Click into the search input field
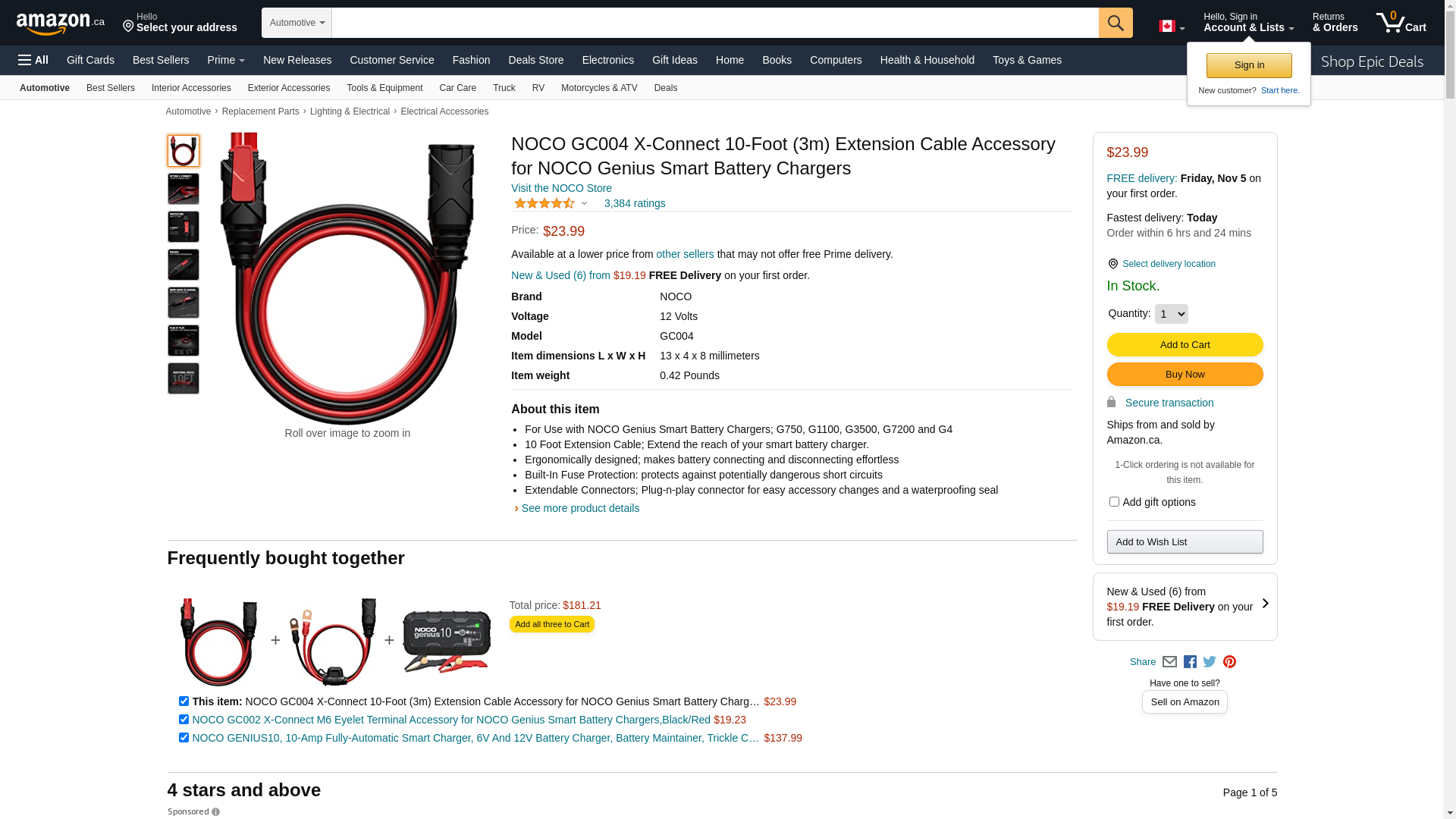 click(x=715, y=23)
